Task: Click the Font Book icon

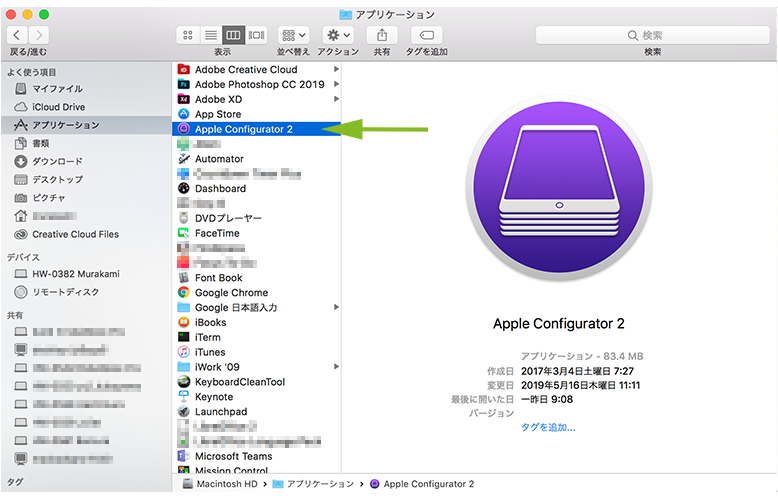Action: click(184, 278)
